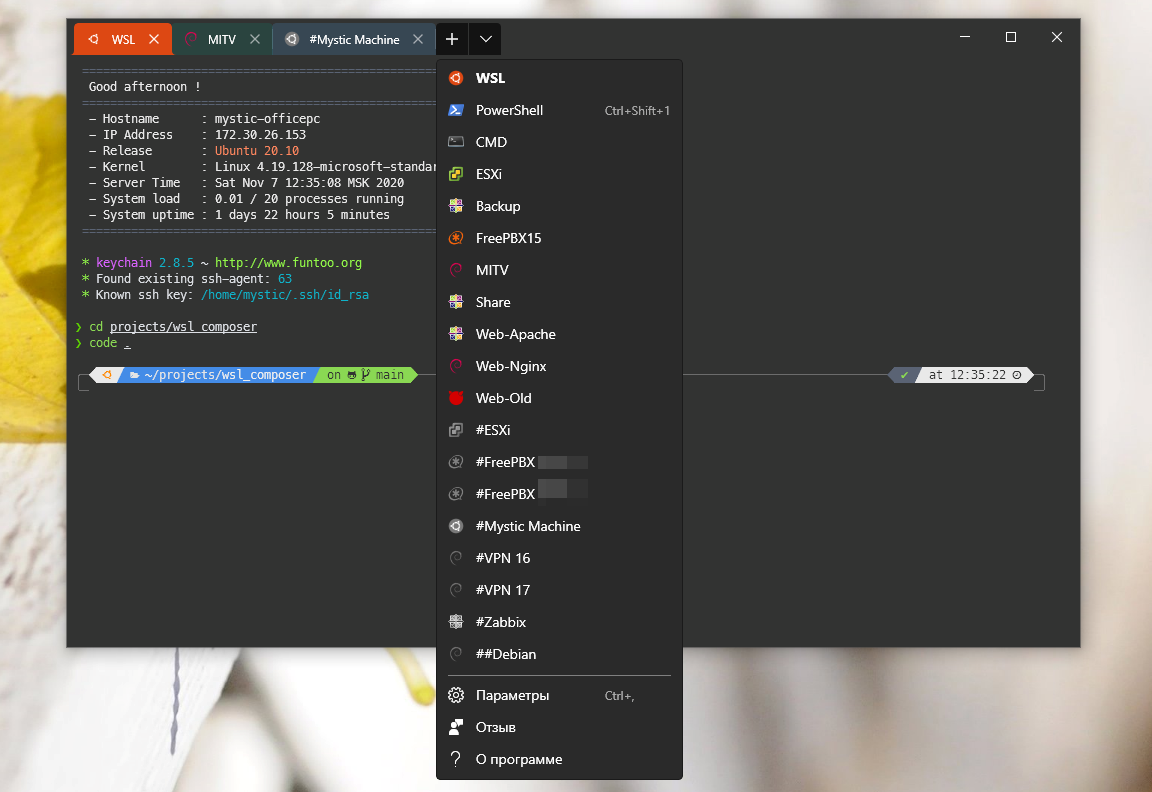
Task: Open the #VPN 17 profile
Action: (x=559, y=590)
